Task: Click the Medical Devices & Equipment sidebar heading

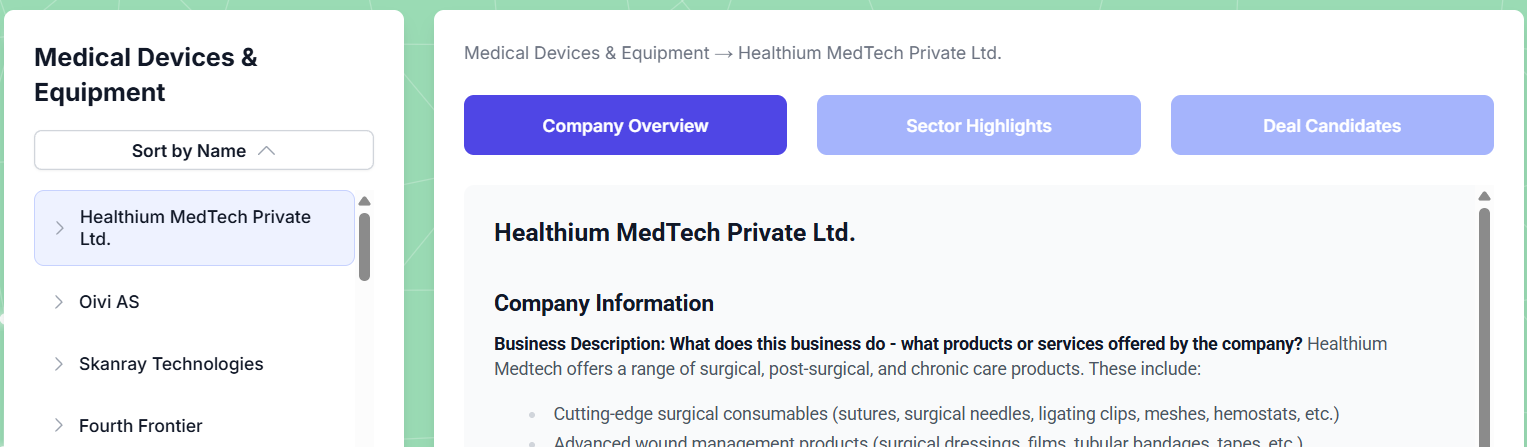Action: point(146,75)
